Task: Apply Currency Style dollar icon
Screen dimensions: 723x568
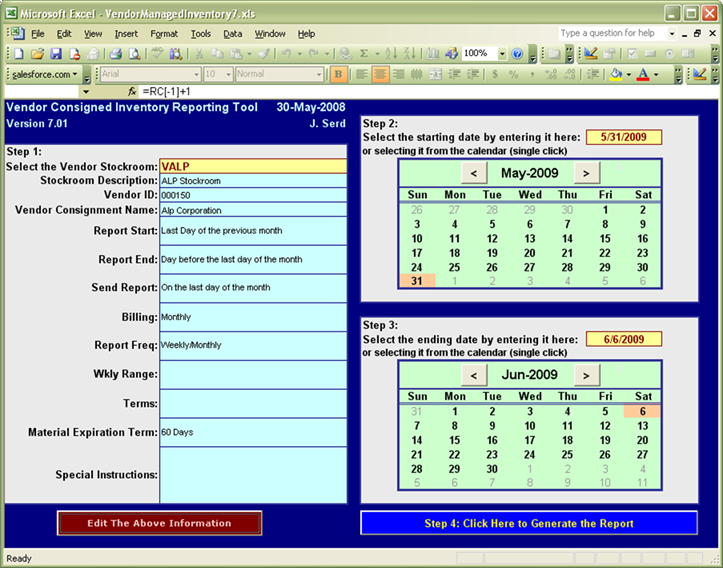Action: (x=495, y=74)
